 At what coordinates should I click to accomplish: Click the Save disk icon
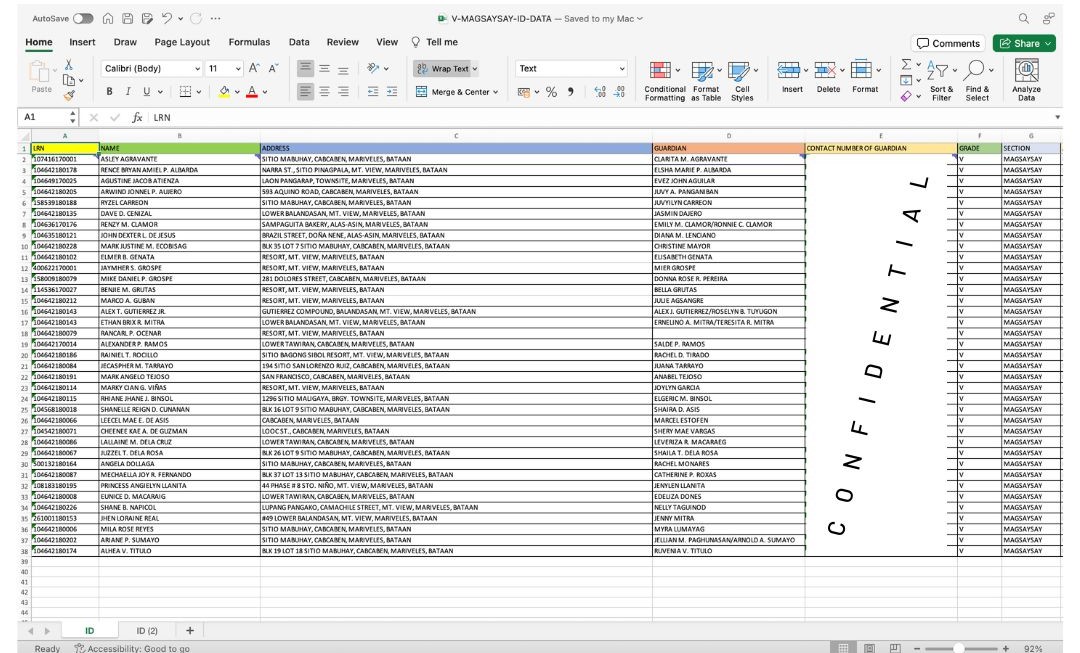coord(127,19)
